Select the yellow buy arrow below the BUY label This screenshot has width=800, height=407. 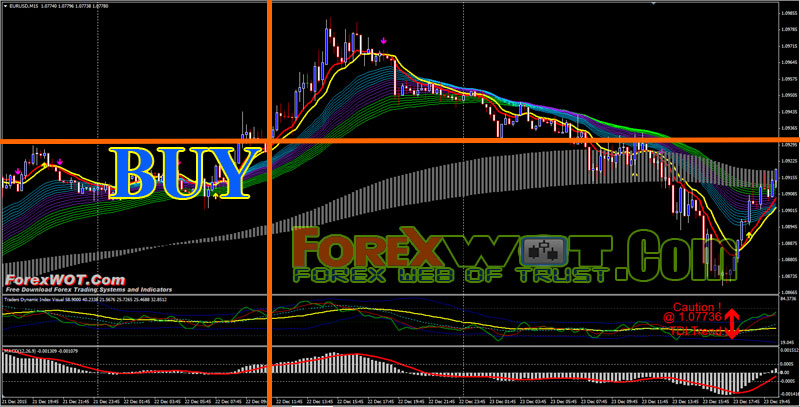pos(216,195)
